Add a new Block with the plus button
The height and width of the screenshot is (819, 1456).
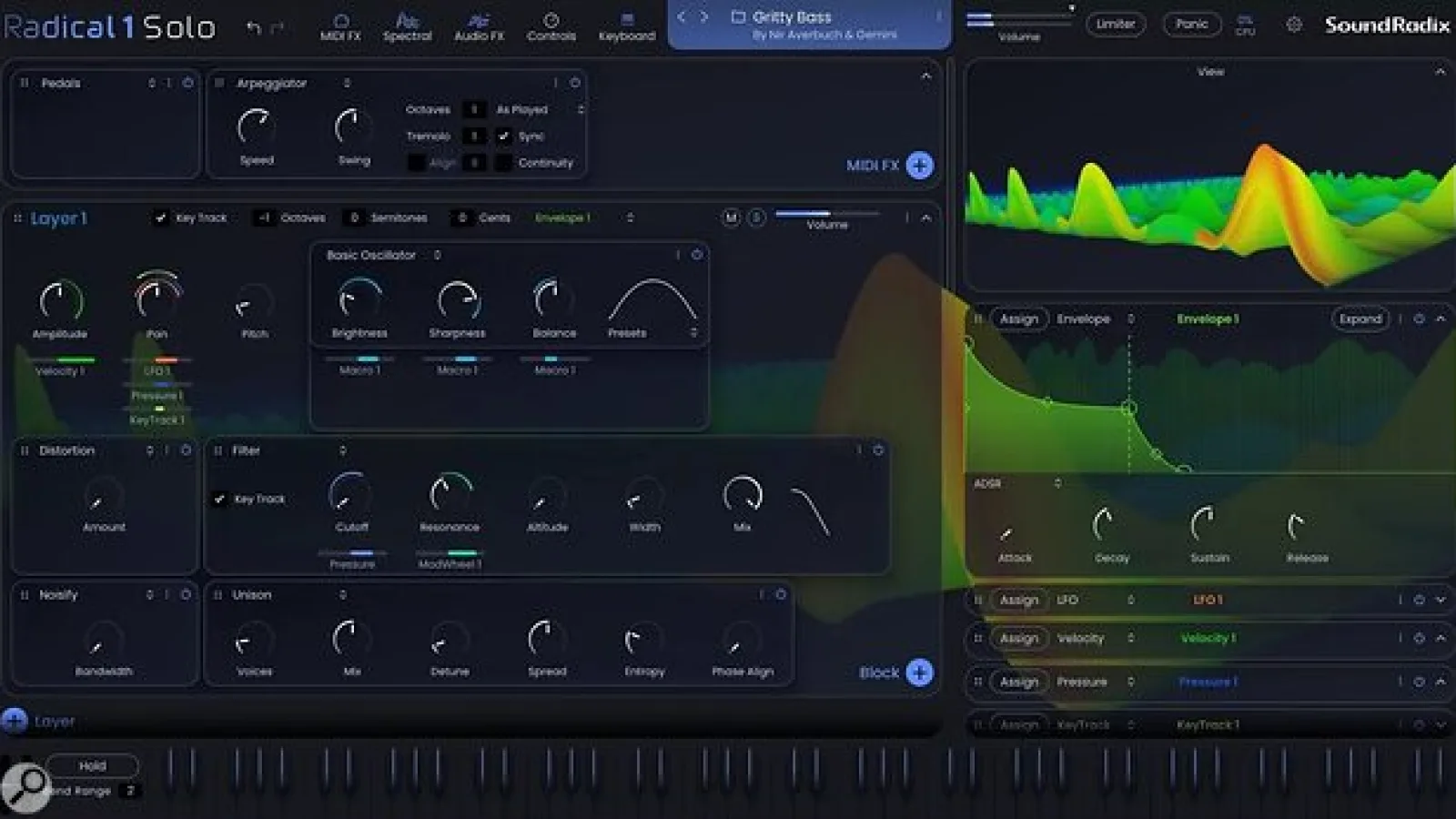coord(920,672)
